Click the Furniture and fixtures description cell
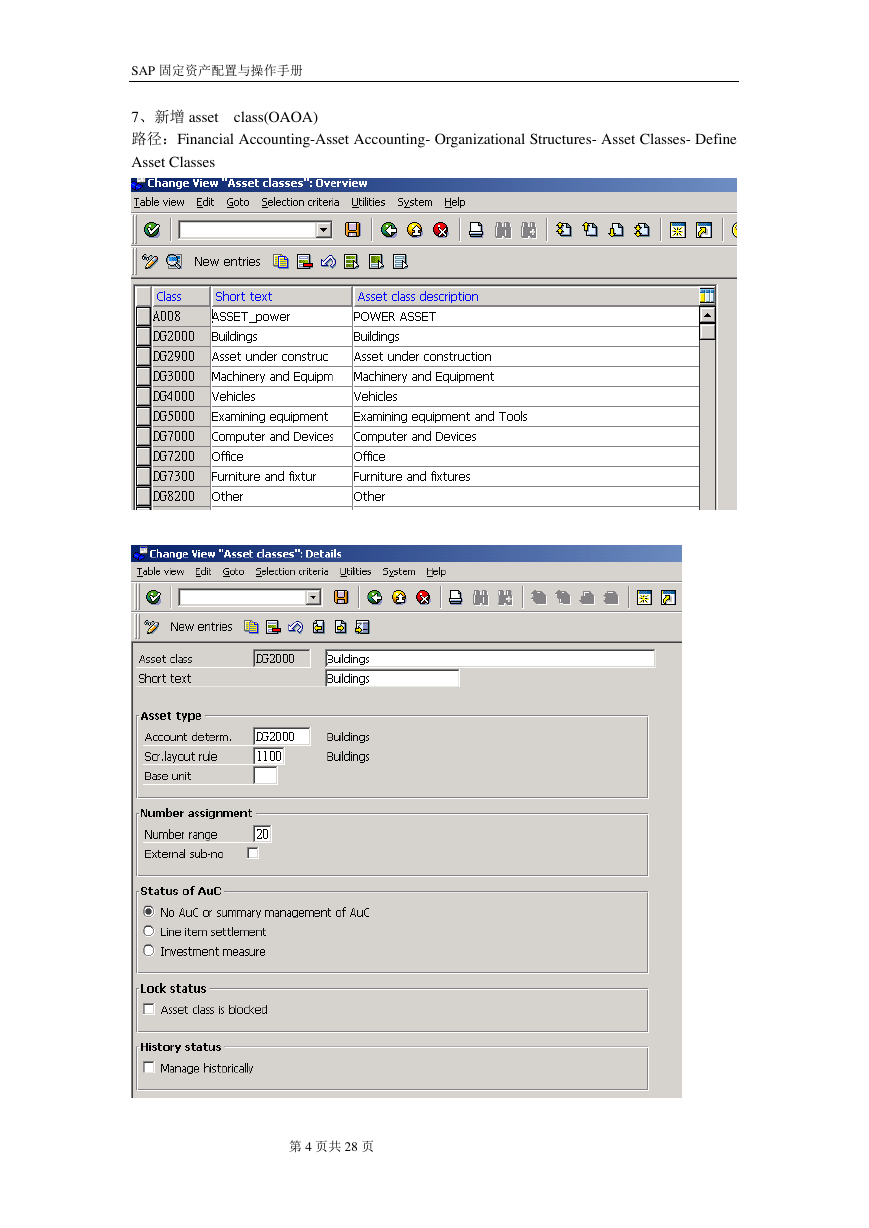 click(525, 476)
